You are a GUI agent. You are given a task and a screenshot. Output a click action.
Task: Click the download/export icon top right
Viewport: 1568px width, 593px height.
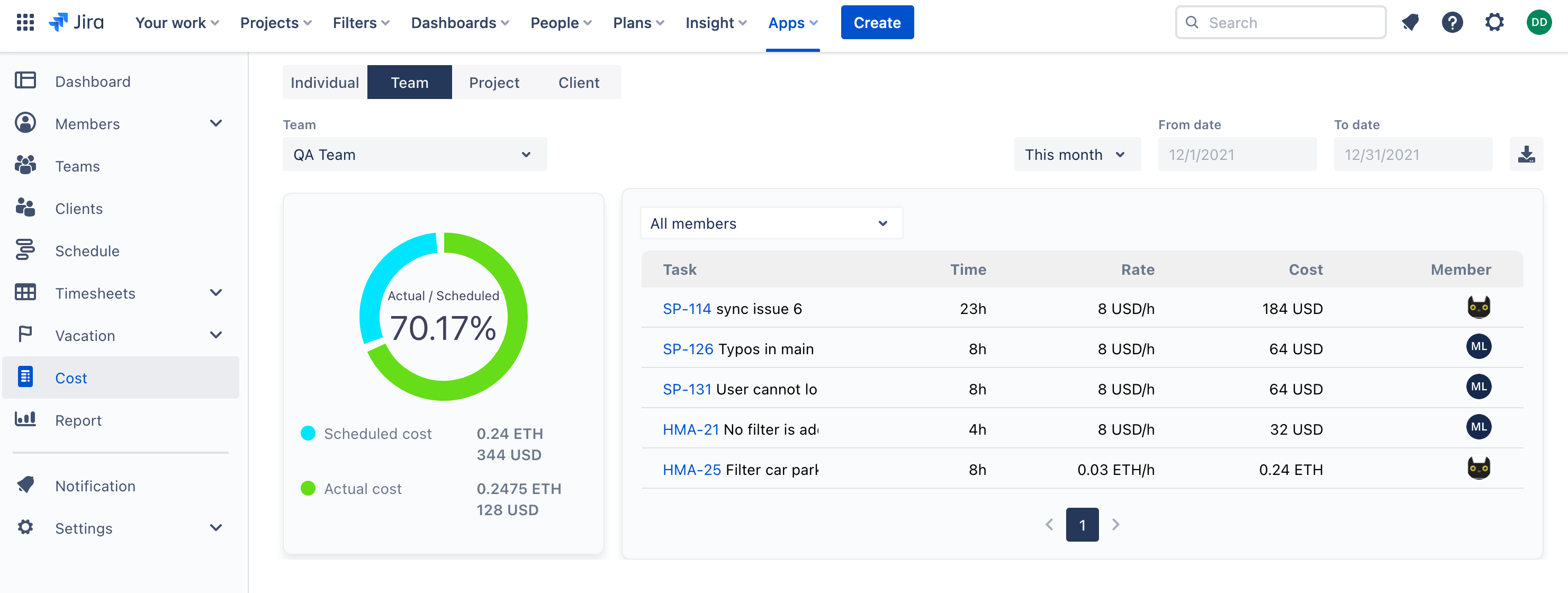(1527, 154)
